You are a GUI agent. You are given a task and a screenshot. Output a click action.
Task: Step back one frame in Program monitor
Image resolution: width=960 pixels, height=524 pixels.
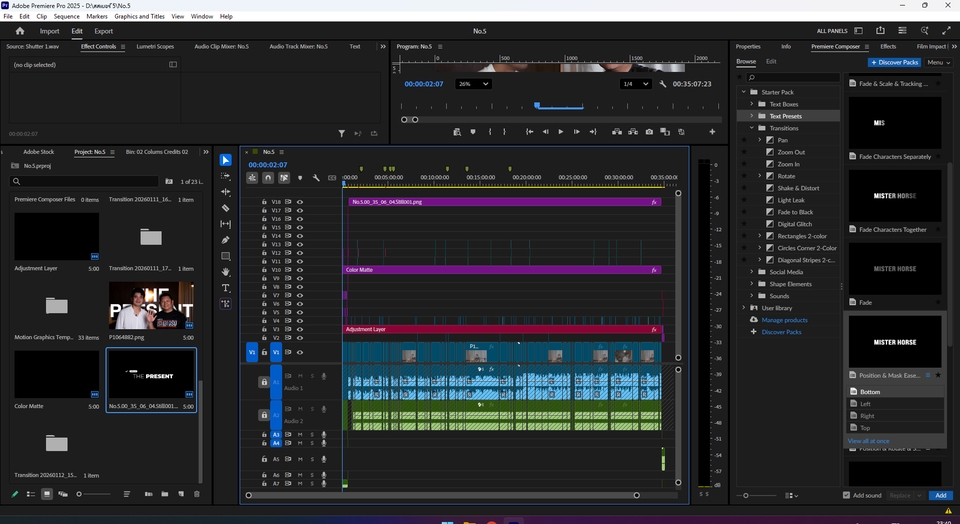click(x=545, y=132)
